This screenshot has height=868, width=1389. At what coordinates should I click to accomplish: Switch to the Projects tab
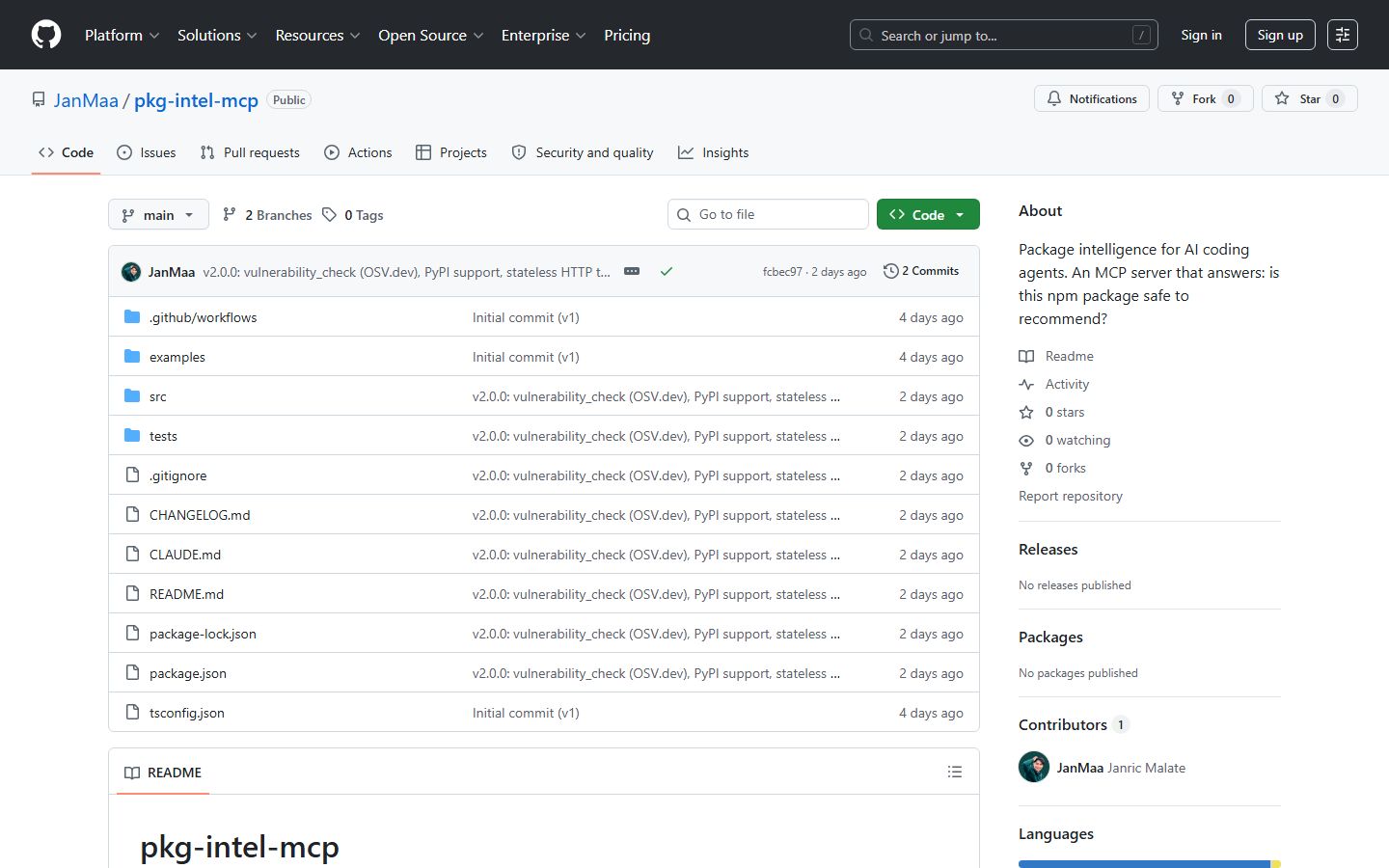pyautogui.click(x=450, y=152)
